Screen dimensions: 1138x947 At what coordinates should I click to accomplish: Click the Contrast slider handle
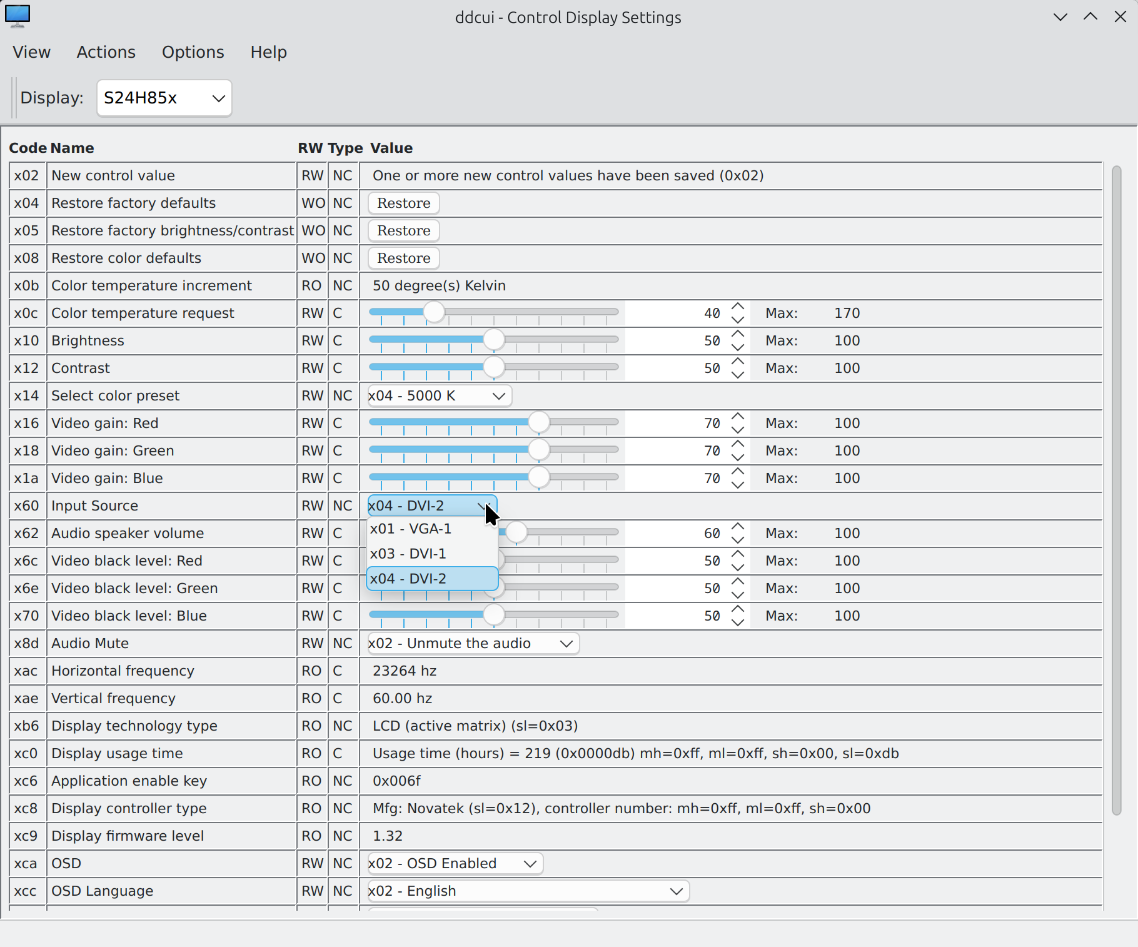[494, 367]
